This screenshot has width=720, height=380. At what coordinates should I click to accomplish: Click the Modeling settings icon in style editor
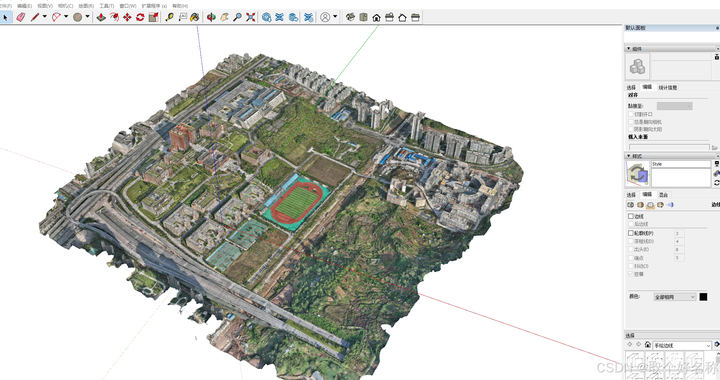670,205
